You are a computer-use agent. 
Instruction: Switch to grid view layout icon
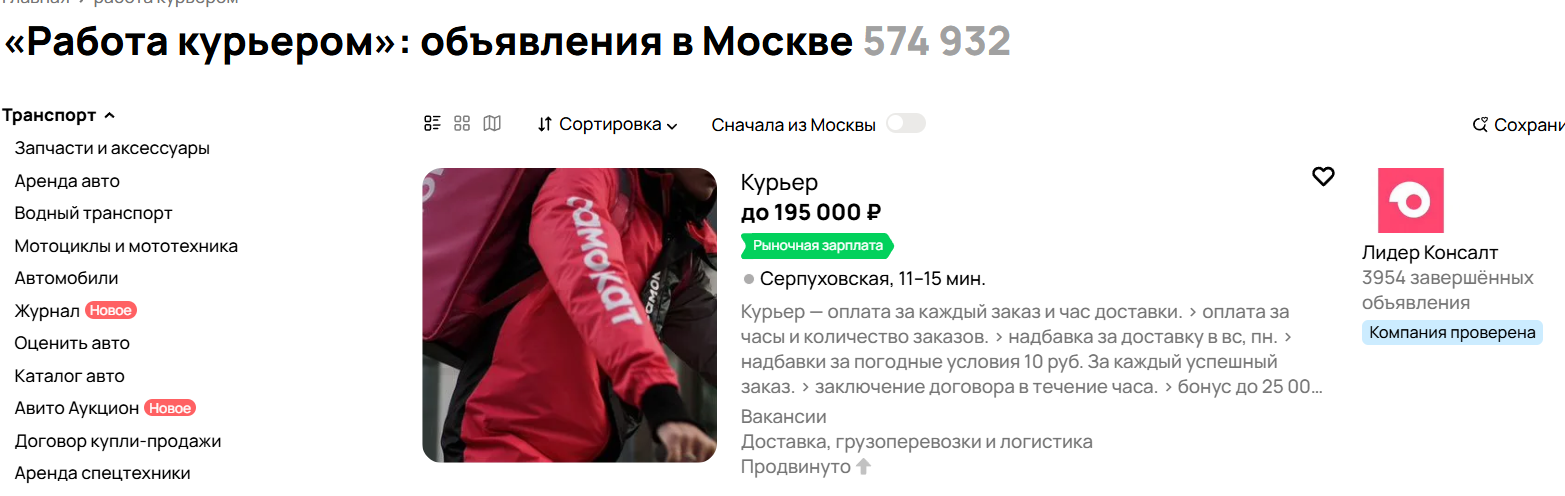point(462,124)
